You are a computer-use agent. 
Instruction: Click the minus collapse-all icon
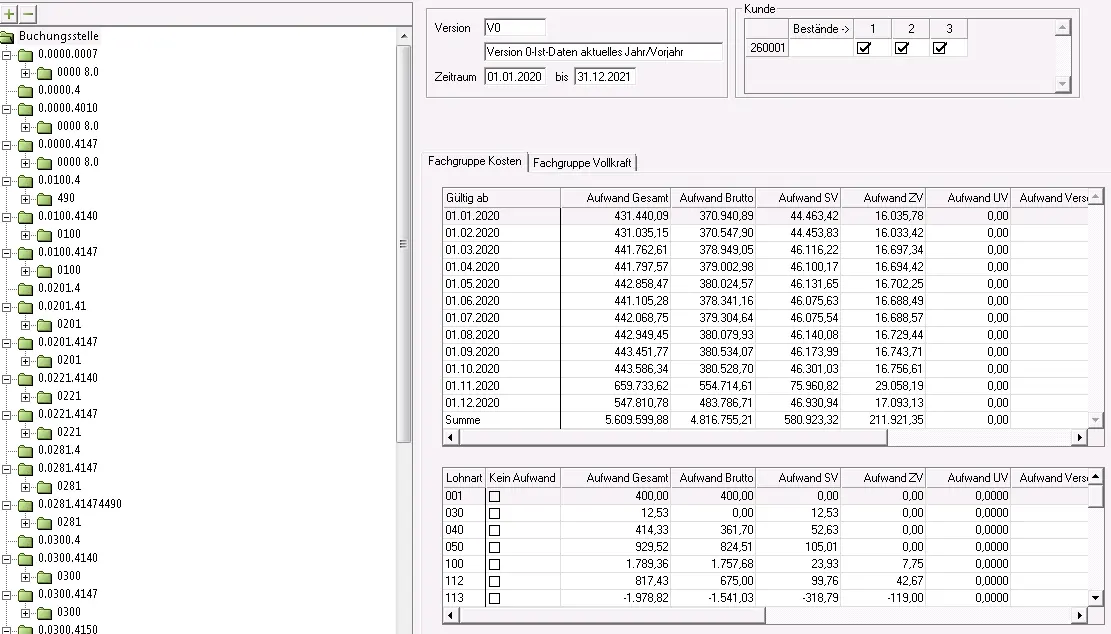click(28, 14)
